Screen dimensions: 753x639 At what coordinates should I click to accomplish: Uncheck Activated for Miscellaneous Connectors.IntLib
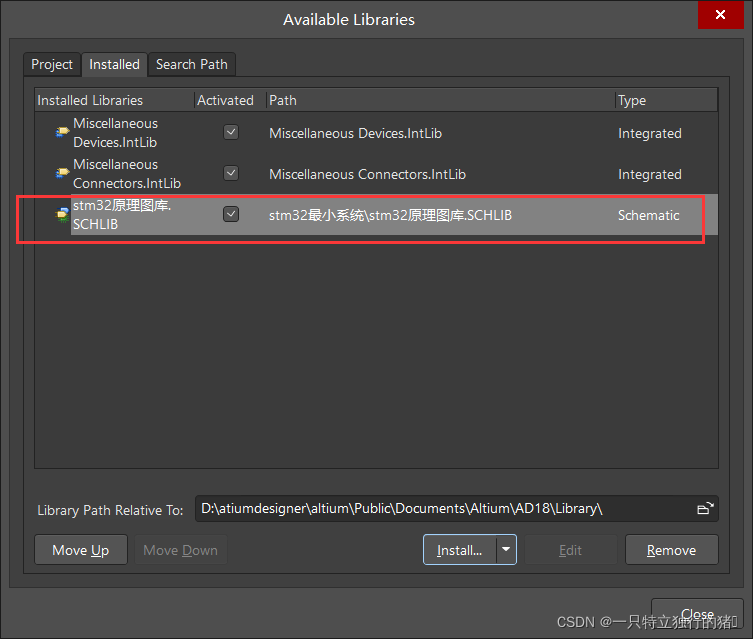[231, 173]
